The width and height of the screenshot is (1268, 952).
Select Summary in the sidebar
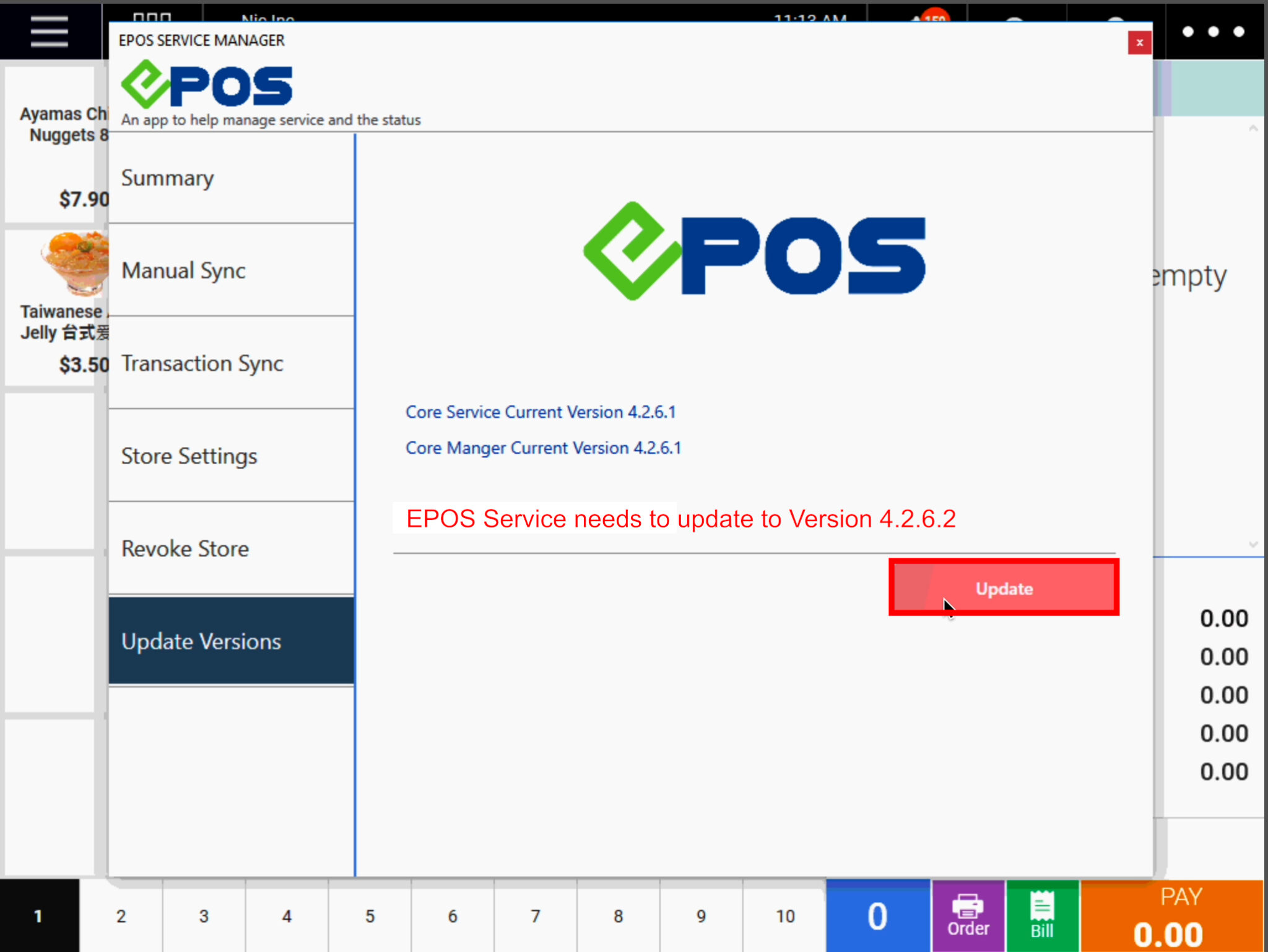(167, 178)
